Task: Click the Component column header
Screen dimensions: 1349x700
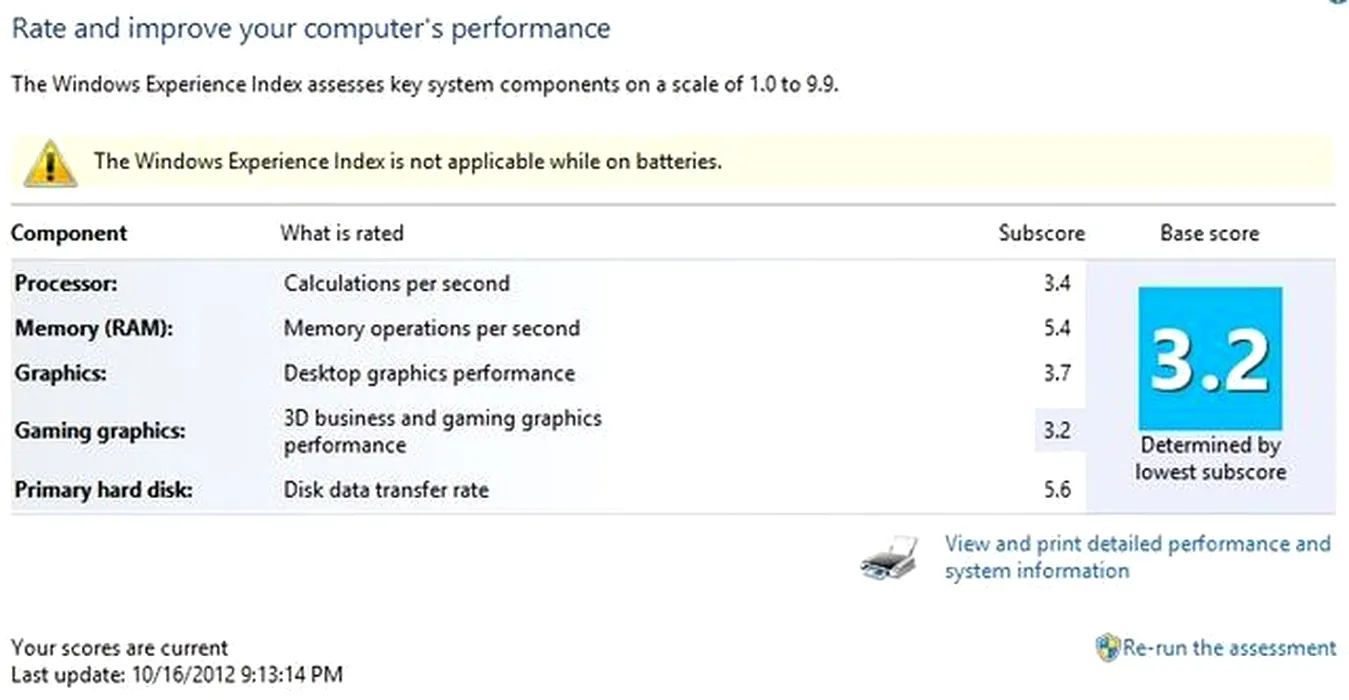Action: pos(69,233)
